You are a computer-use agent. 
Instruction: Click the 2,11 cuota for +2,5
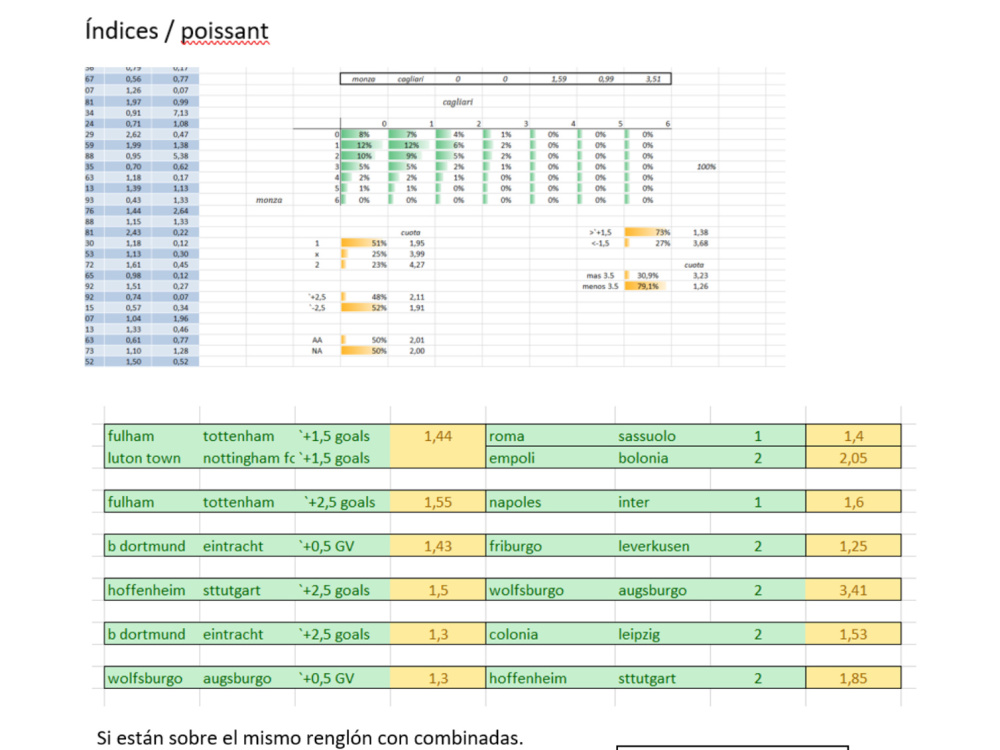pyautogui.click(x=417, y=297)
